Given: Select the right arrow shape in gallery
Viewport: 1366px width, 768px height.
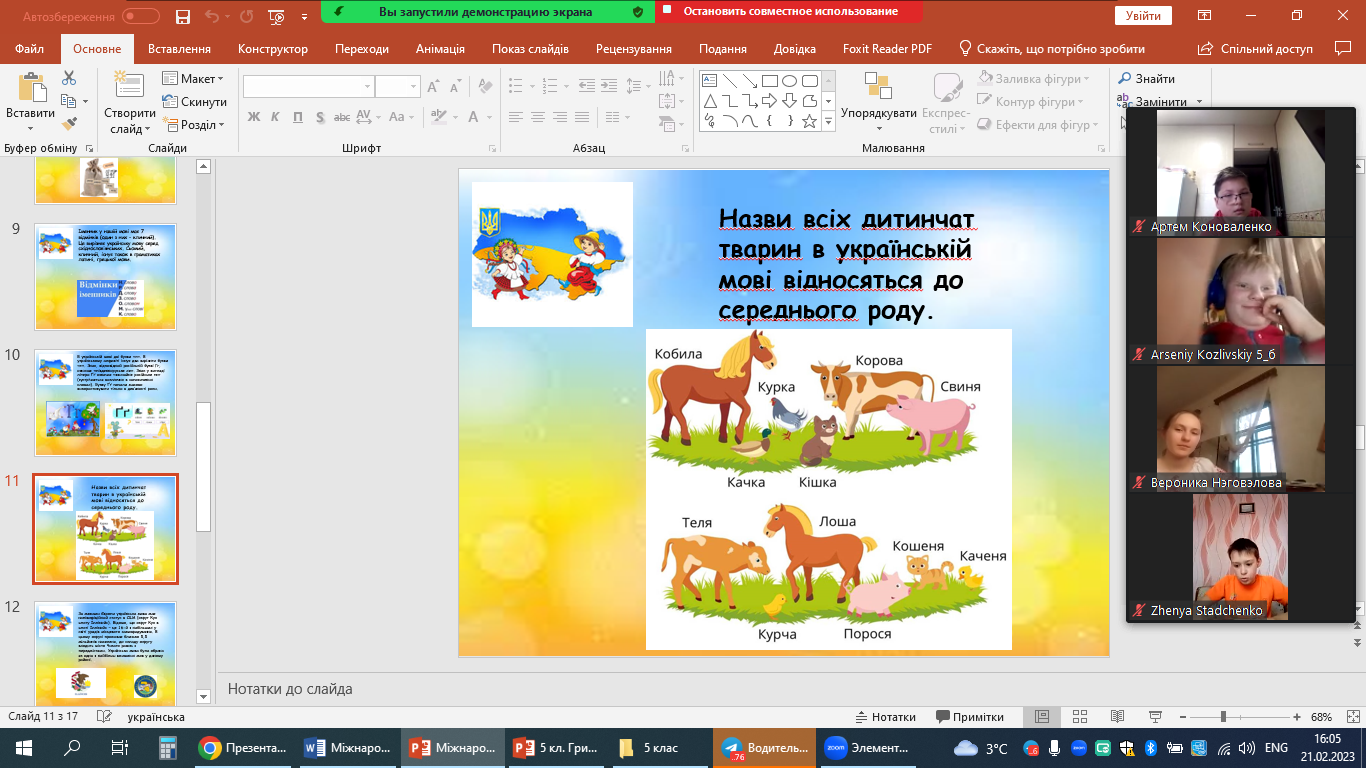Looking at the screenshot, I should pyautogui.click(x=769, y=101).
